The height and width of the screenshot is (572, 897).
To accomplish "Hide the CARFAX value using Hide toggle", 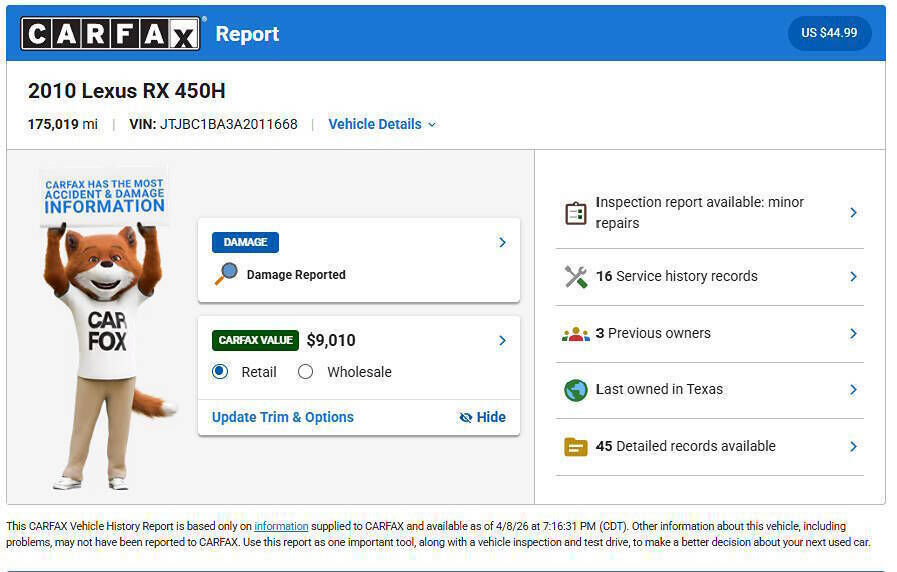I will tap(482, 417).
